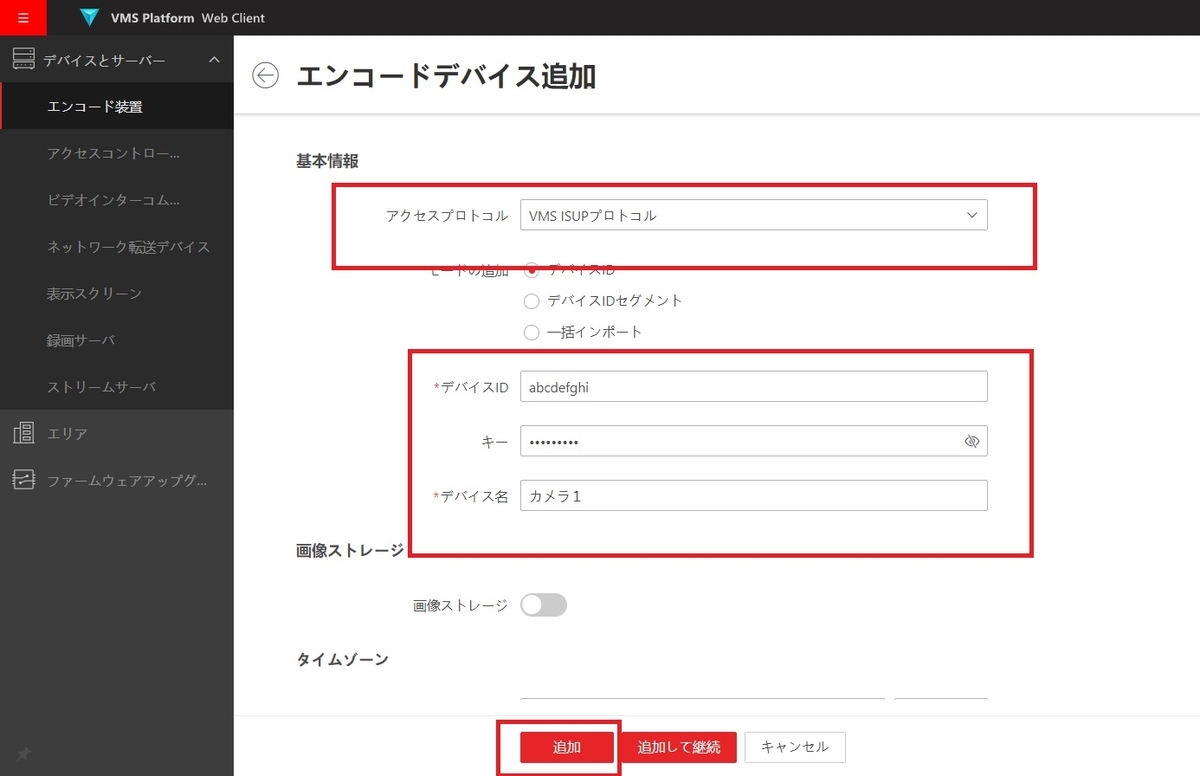The width and height of the screenshot is (1200, 776).
Task: Go back using the circled arrow icon
Action: 265,76
